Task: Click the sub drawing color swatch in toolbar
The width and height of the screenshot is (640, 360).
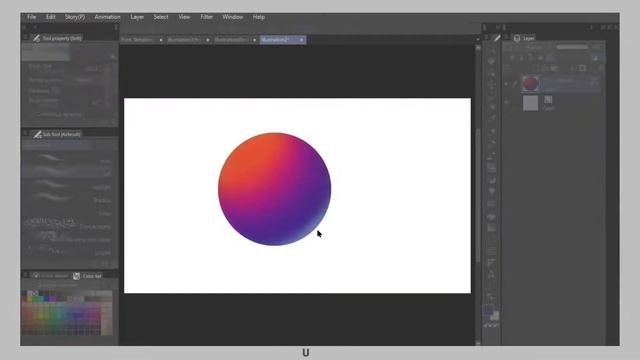Action: point(494,316)
